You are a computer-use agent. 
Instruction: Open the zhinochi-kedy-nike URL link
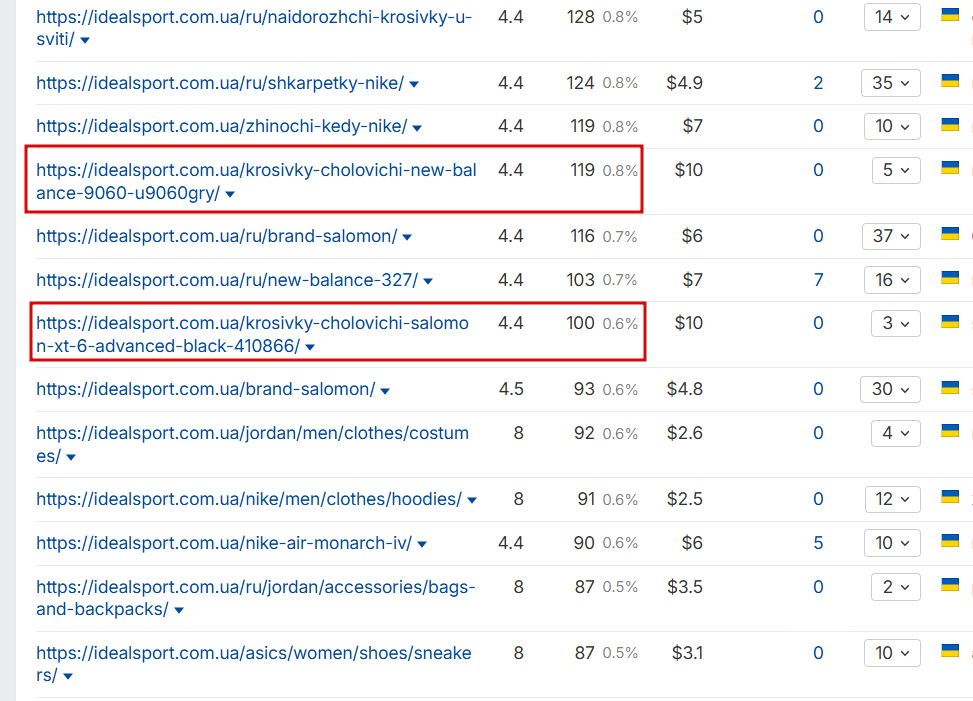pyautogui.click(x=222, y=127)
